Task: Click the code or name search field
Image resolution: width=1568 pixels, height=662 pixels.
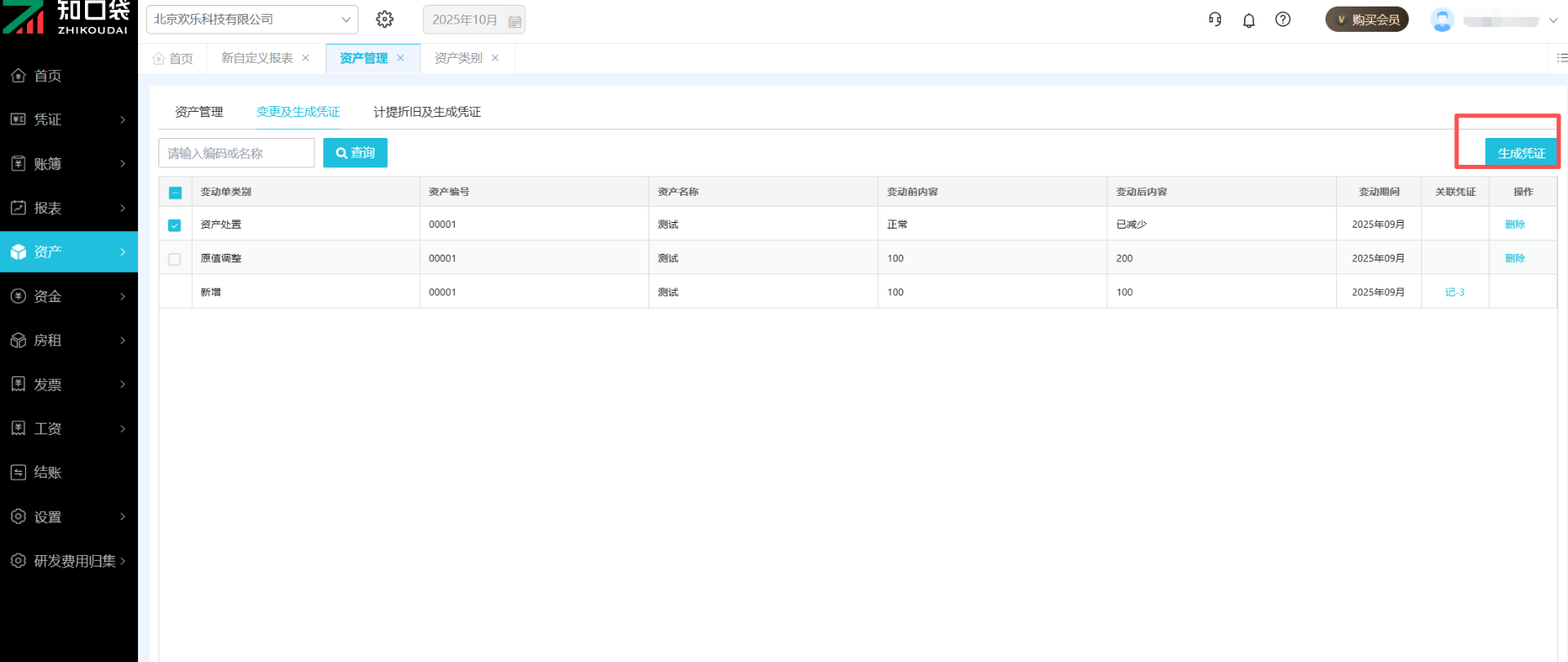Action: [236, 153]
